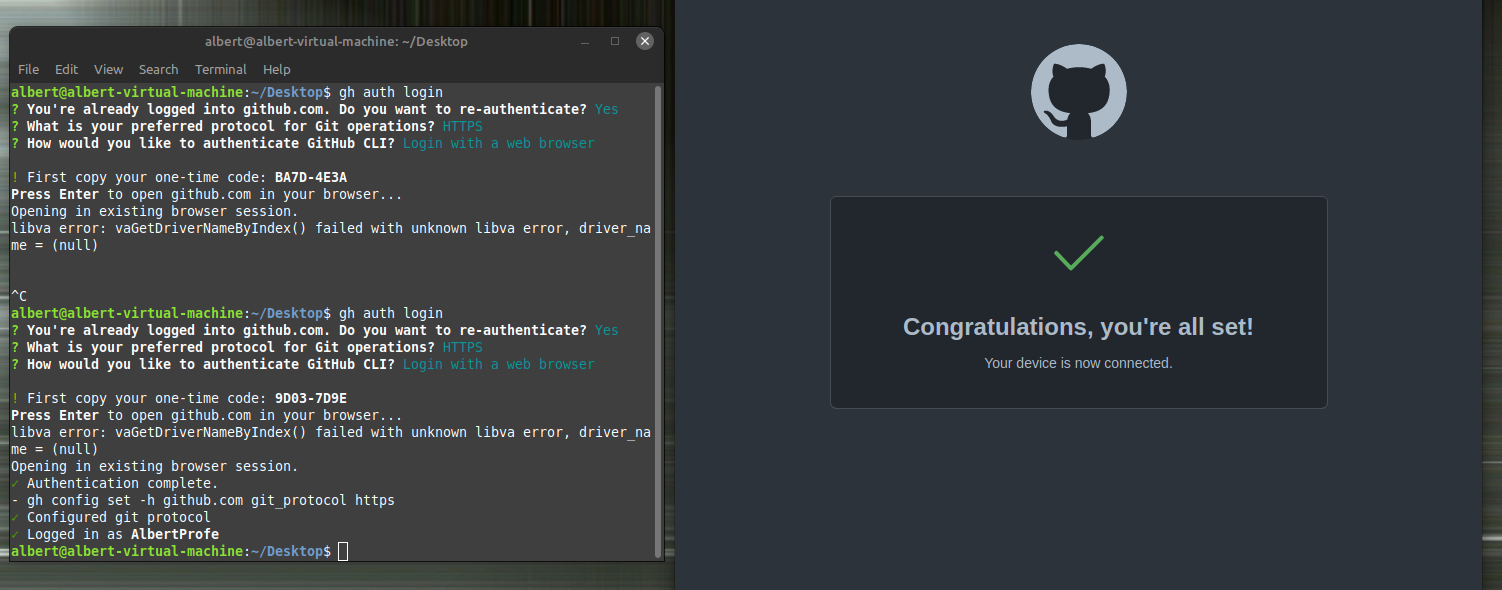The width and height of the screenshot is (1502, 590).
Task: Close the terminal window
Action: 644,41
